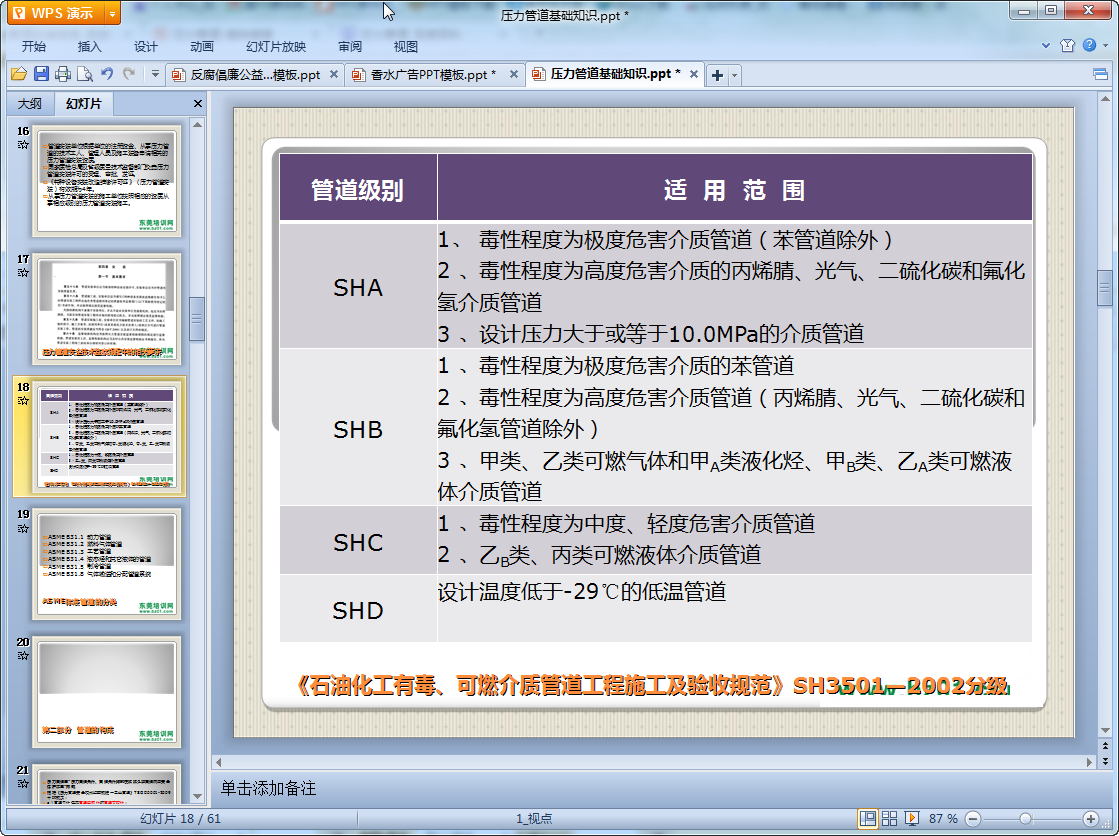The width and height of the screenshot is (1119, 836).
Task: Click the Redo arrow icon
Action: [x=129, y=73]
